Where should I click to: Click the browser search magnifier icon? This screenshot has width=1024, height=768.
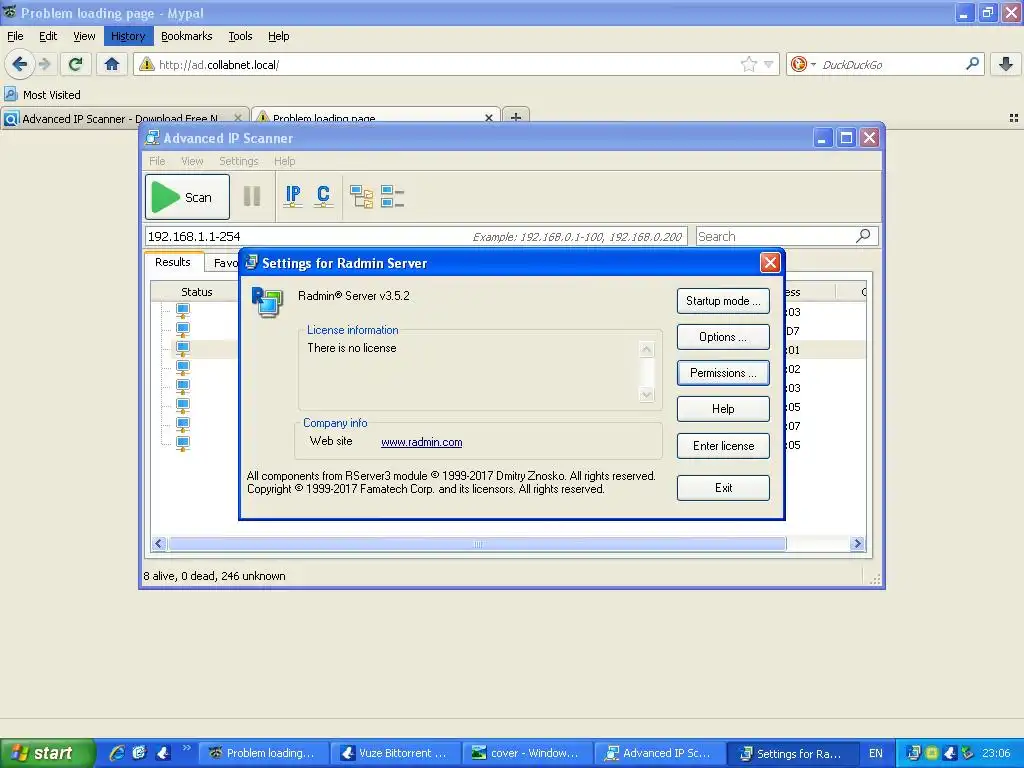(x=972, y=64)
